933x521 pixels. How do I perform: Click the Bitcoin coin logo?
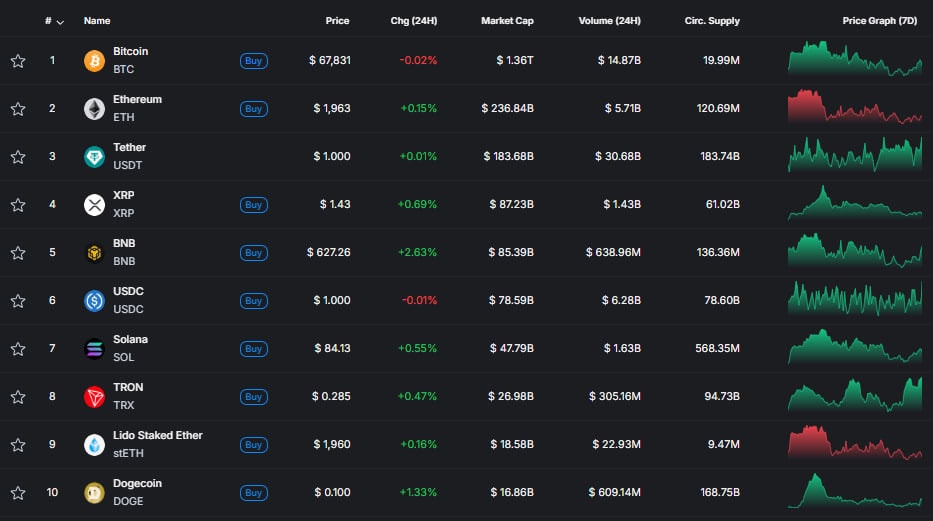pos(94,61)
